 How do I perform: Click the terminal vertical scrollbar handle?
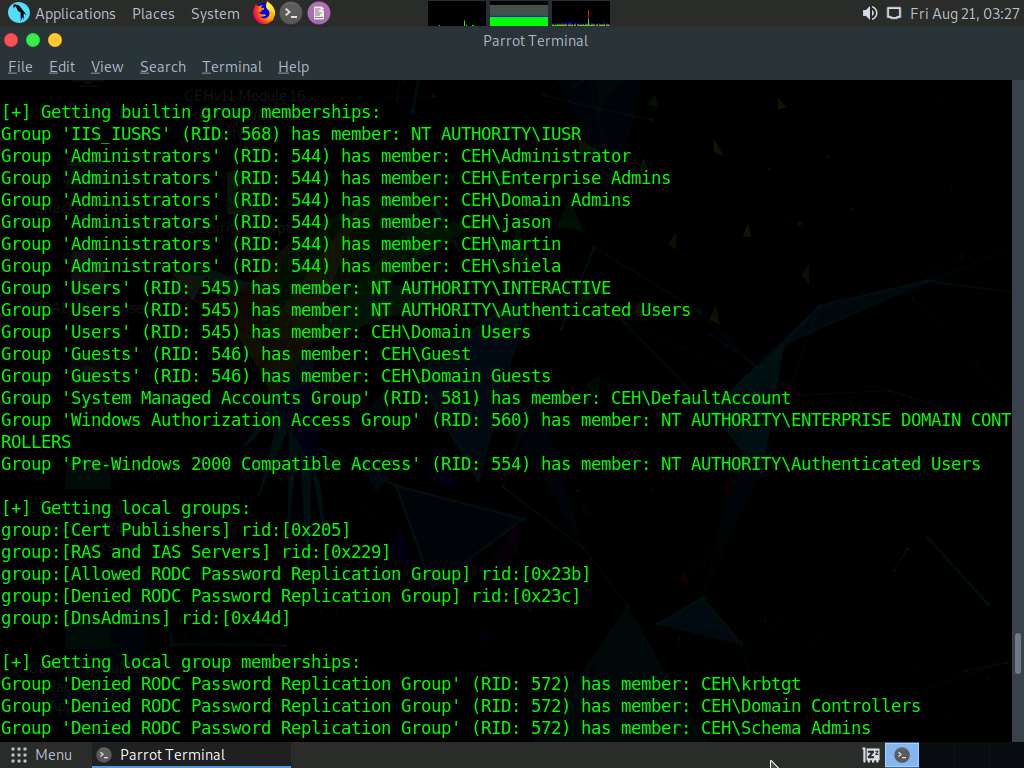pos(1017,653)
